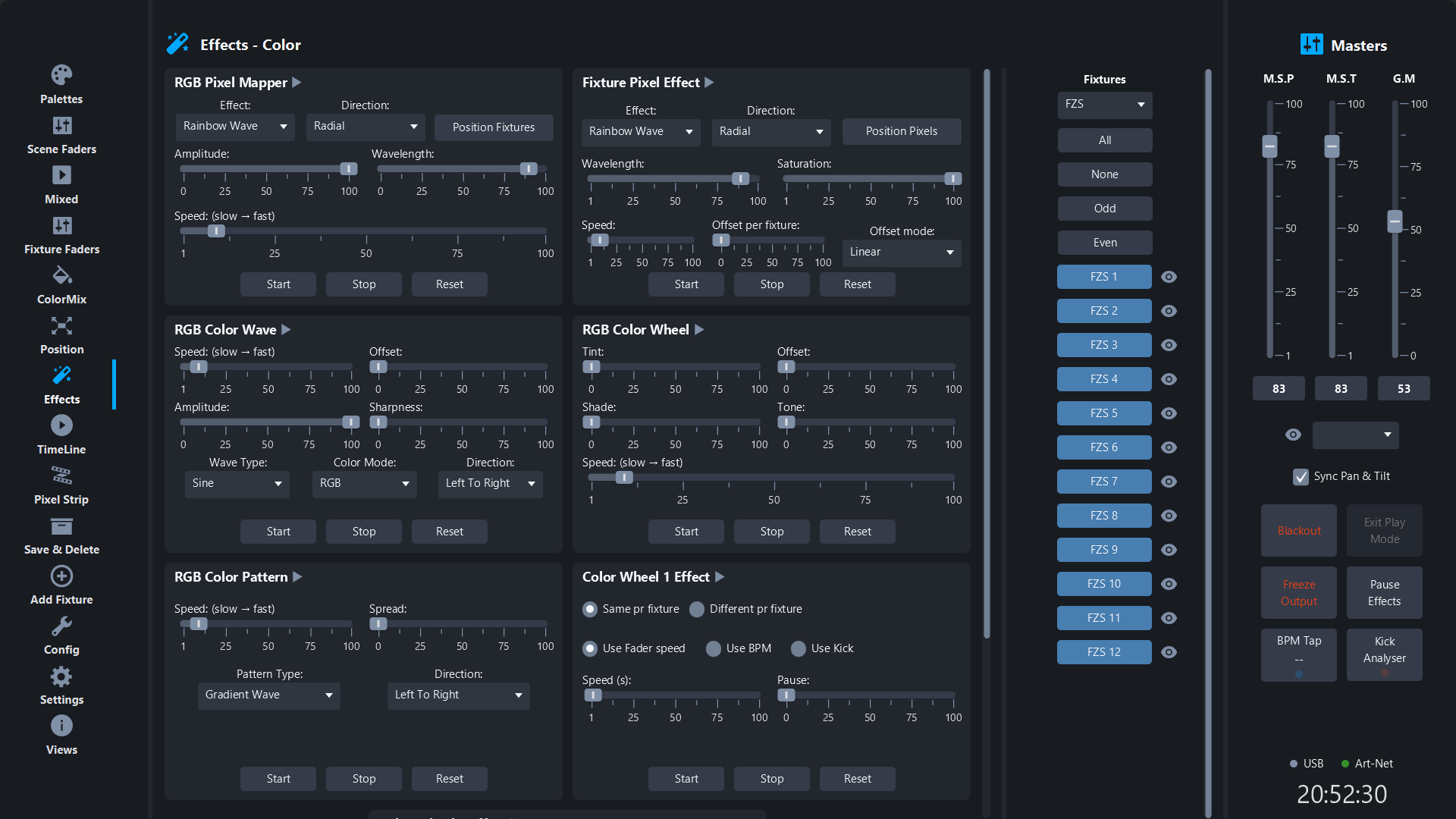Toggle visibility eye for FZS 12
This screenshot has width=1456, height=819.
[1169, 652]
